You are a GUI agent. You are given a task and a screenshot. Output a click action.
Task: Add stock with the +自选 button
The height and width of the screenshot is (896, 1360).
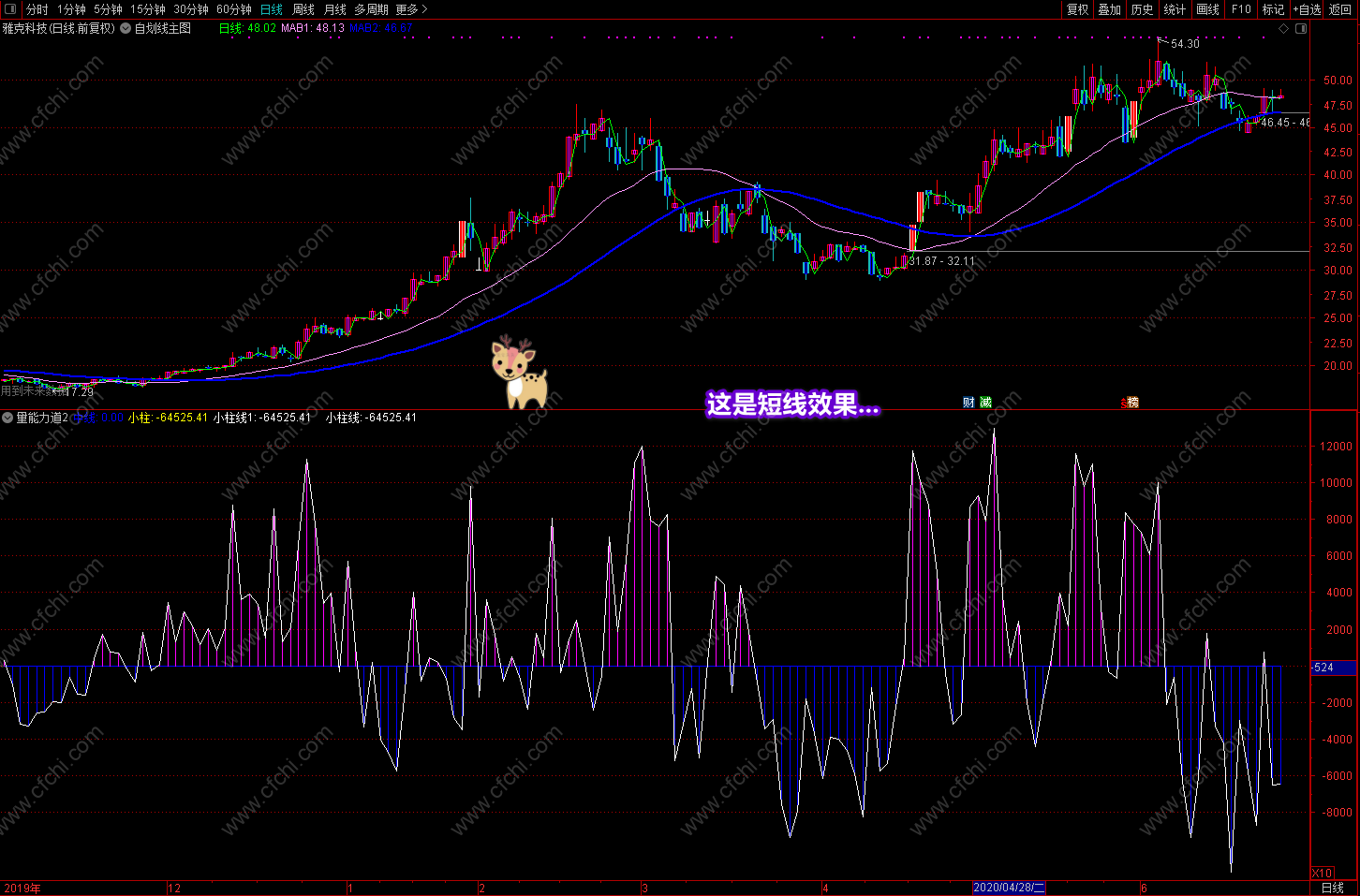point(1308,9)
